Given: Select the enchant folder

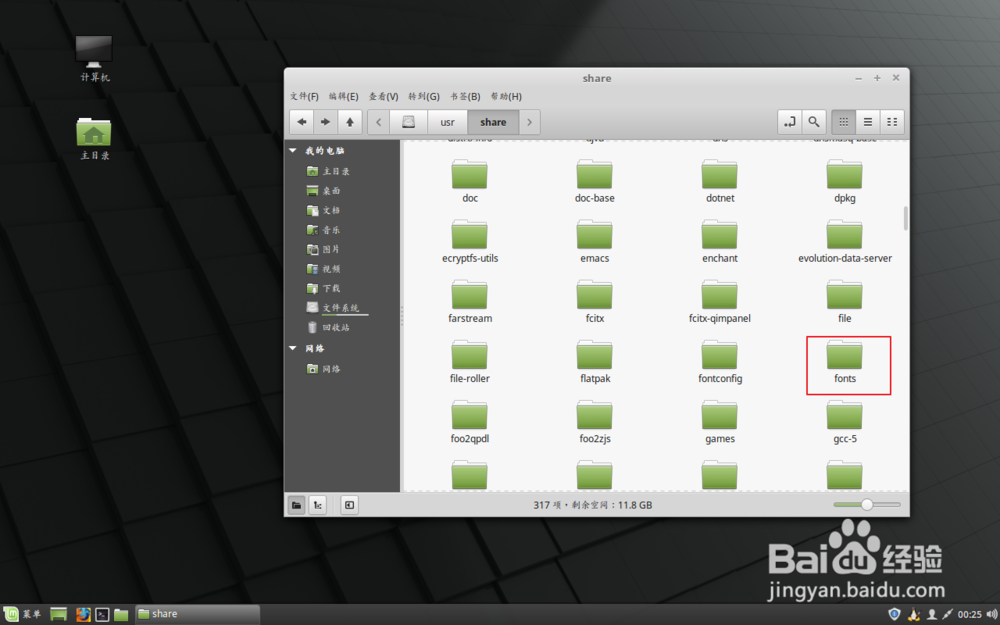Looking at the screenshot, I should (720, 241).
